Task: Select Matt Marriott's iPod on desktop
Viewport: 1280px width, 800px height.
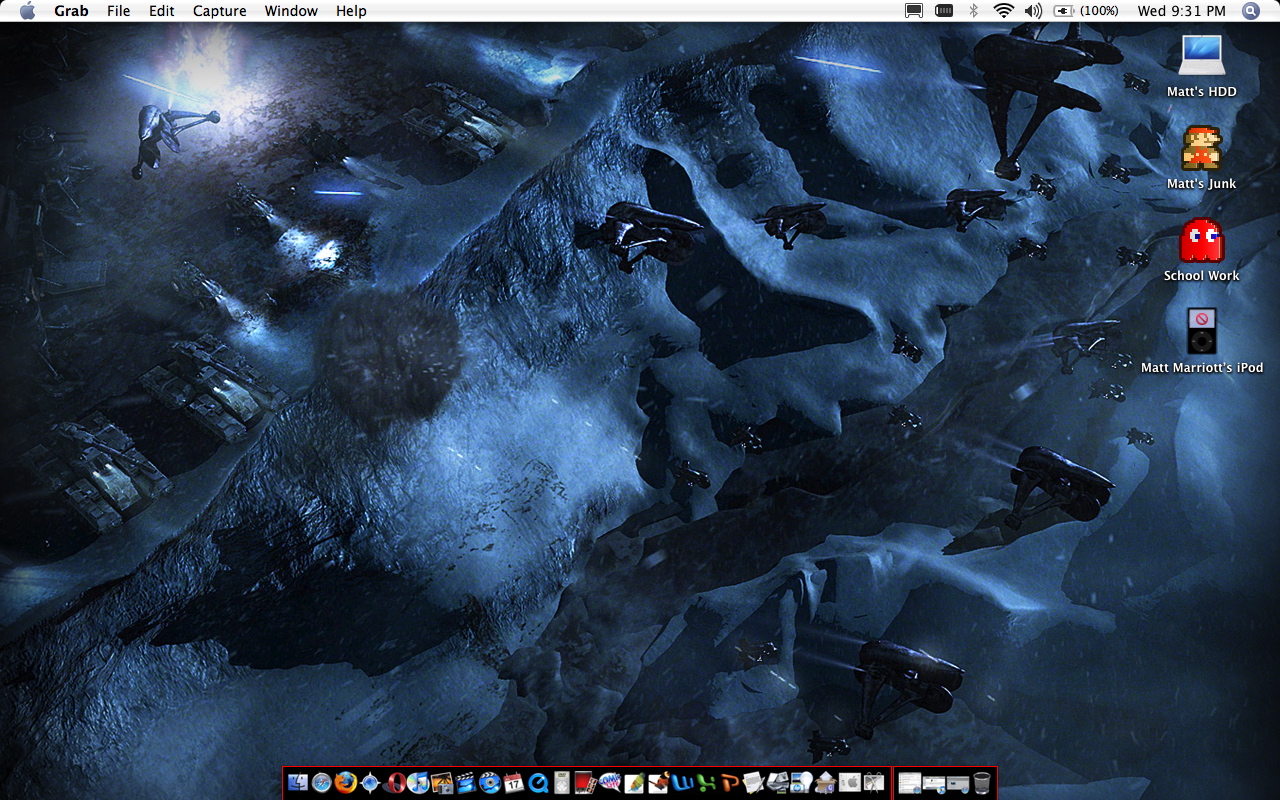Action: click(1201, 342)
